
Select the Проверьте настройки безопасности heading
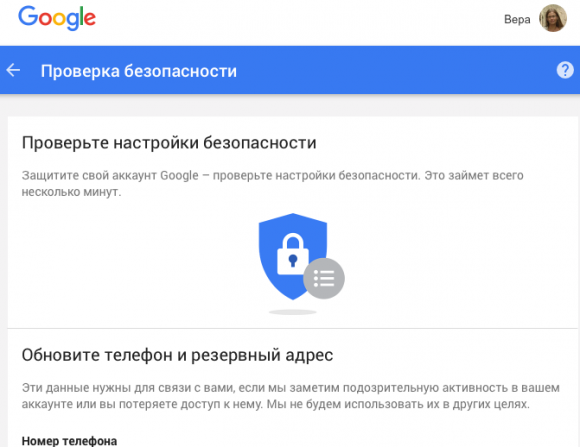[x=169, y=143]
